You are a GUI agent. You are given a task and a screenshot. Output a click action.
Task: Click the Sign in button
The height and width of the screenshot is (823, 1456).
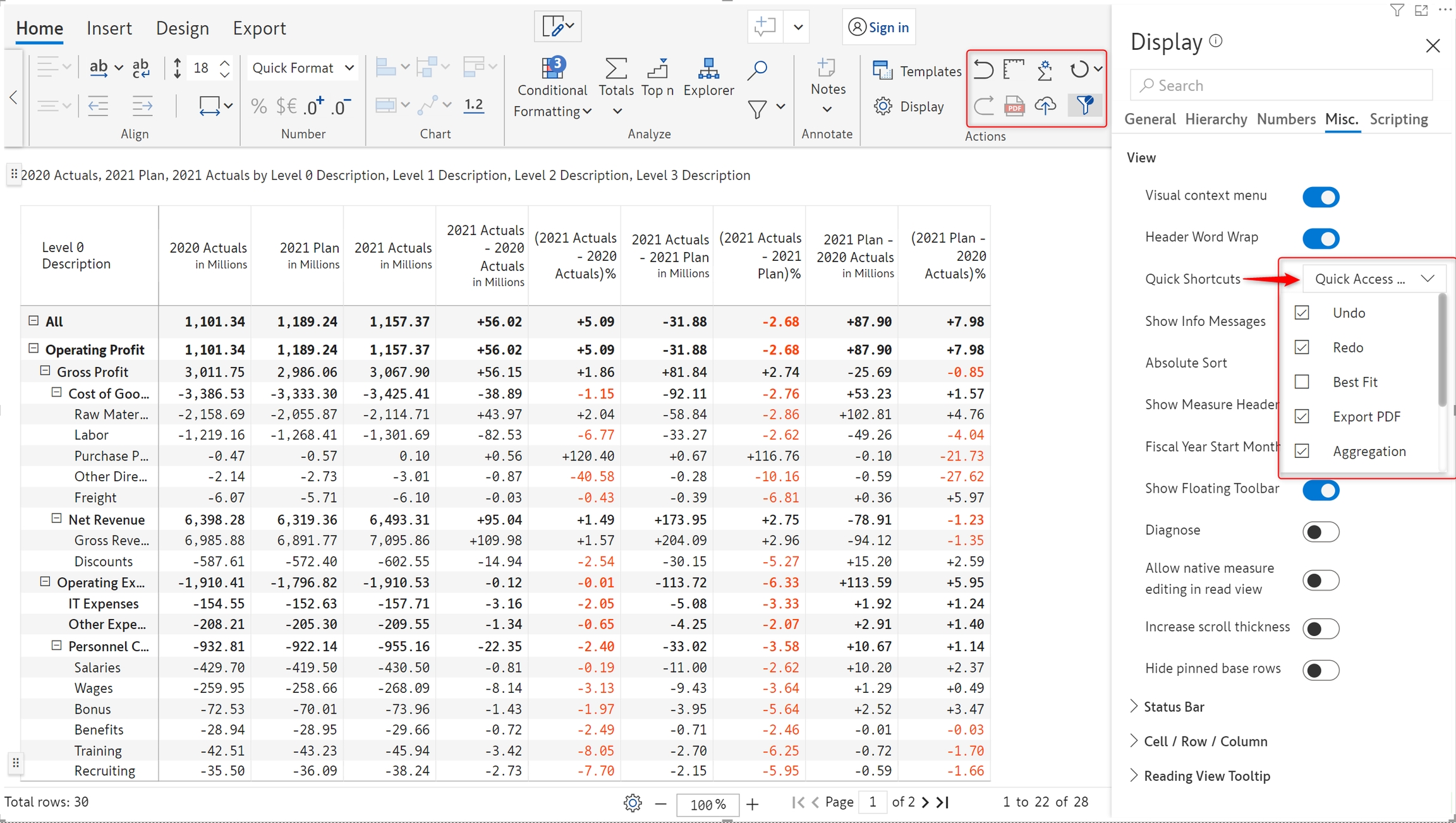point(878,27)
